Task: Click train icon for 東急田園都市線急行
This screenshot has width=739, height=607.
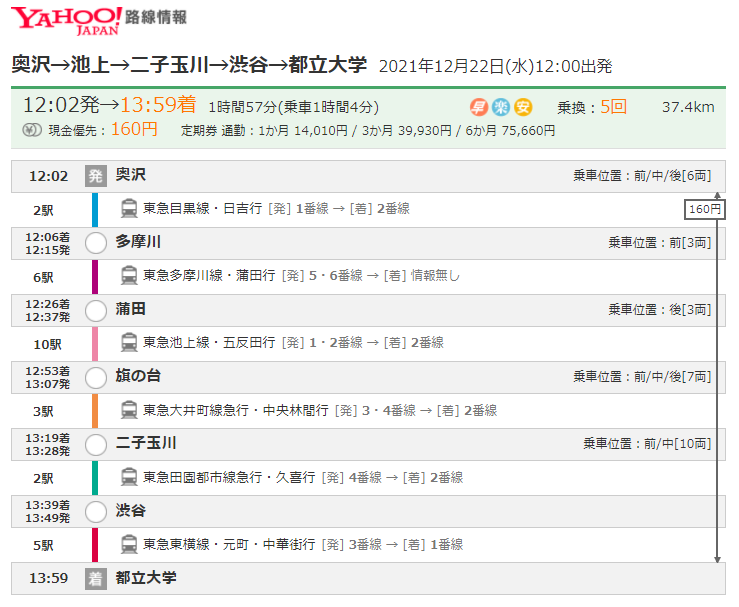Action: point(129,477)
